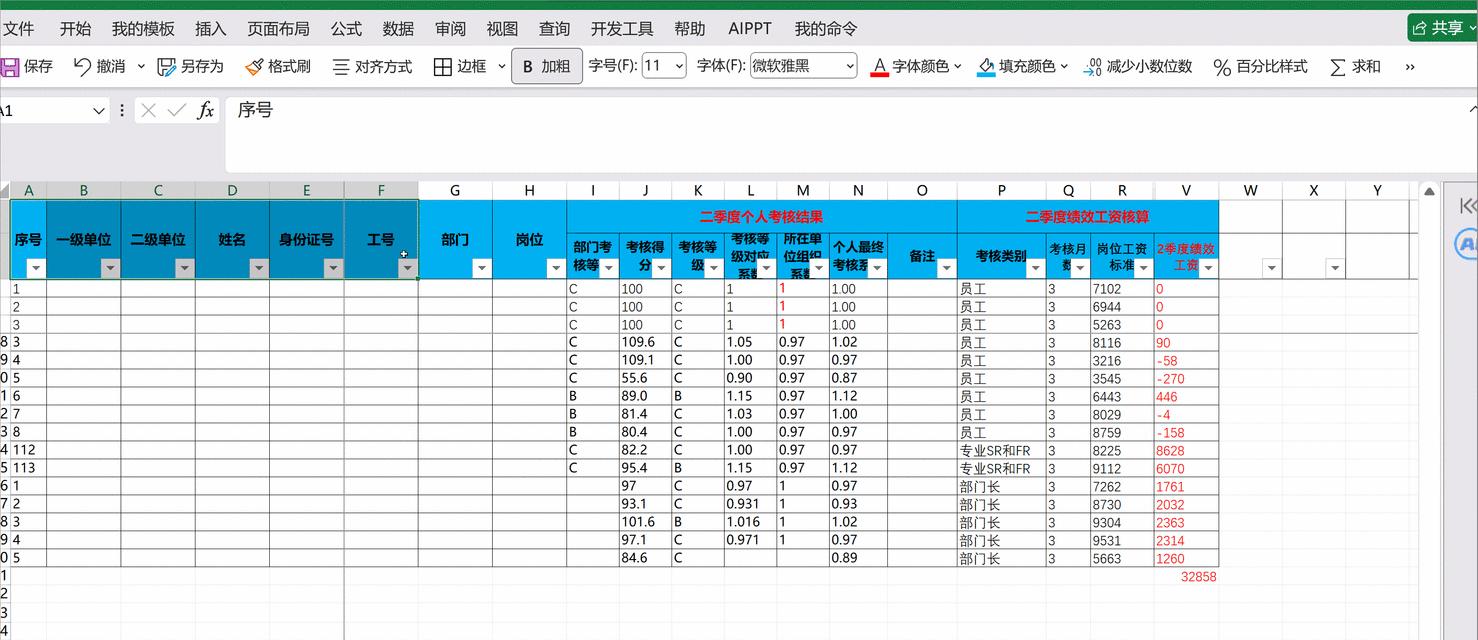1478x640 pixels.
Task: Open the font size (字号) combo box
Action: point(664,66)
